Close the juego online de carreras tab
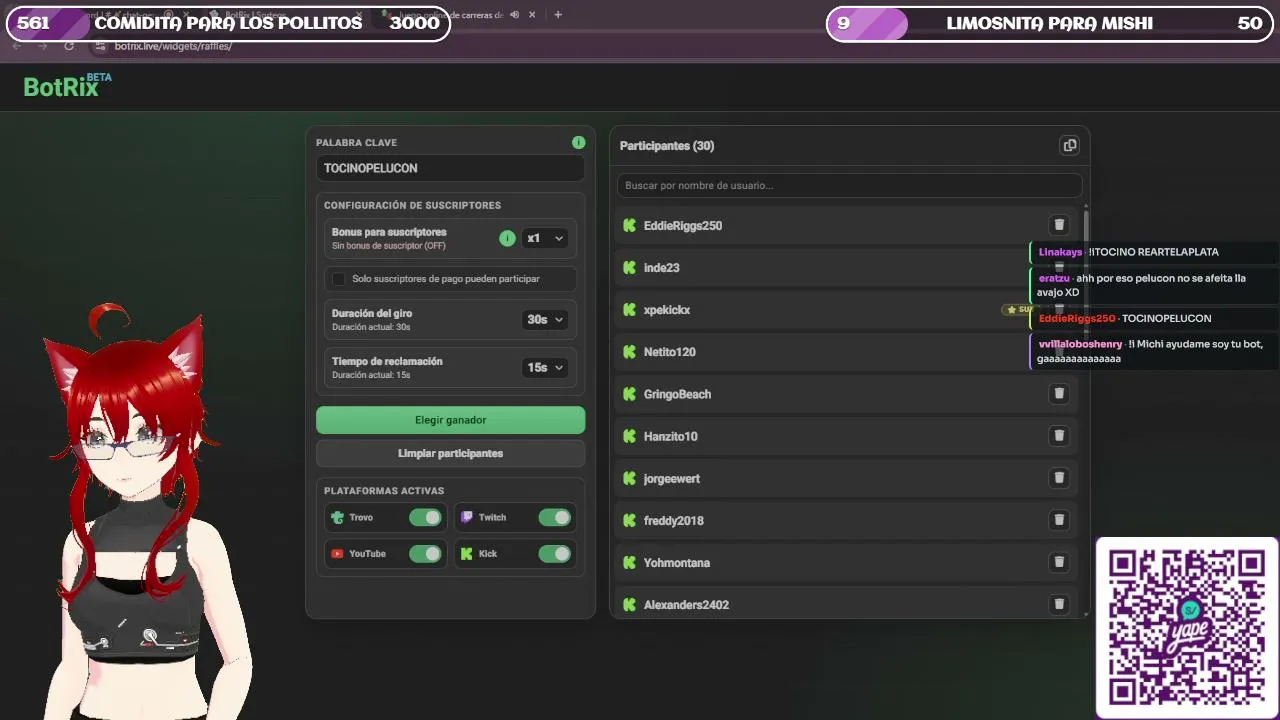 tap(532, 15)
